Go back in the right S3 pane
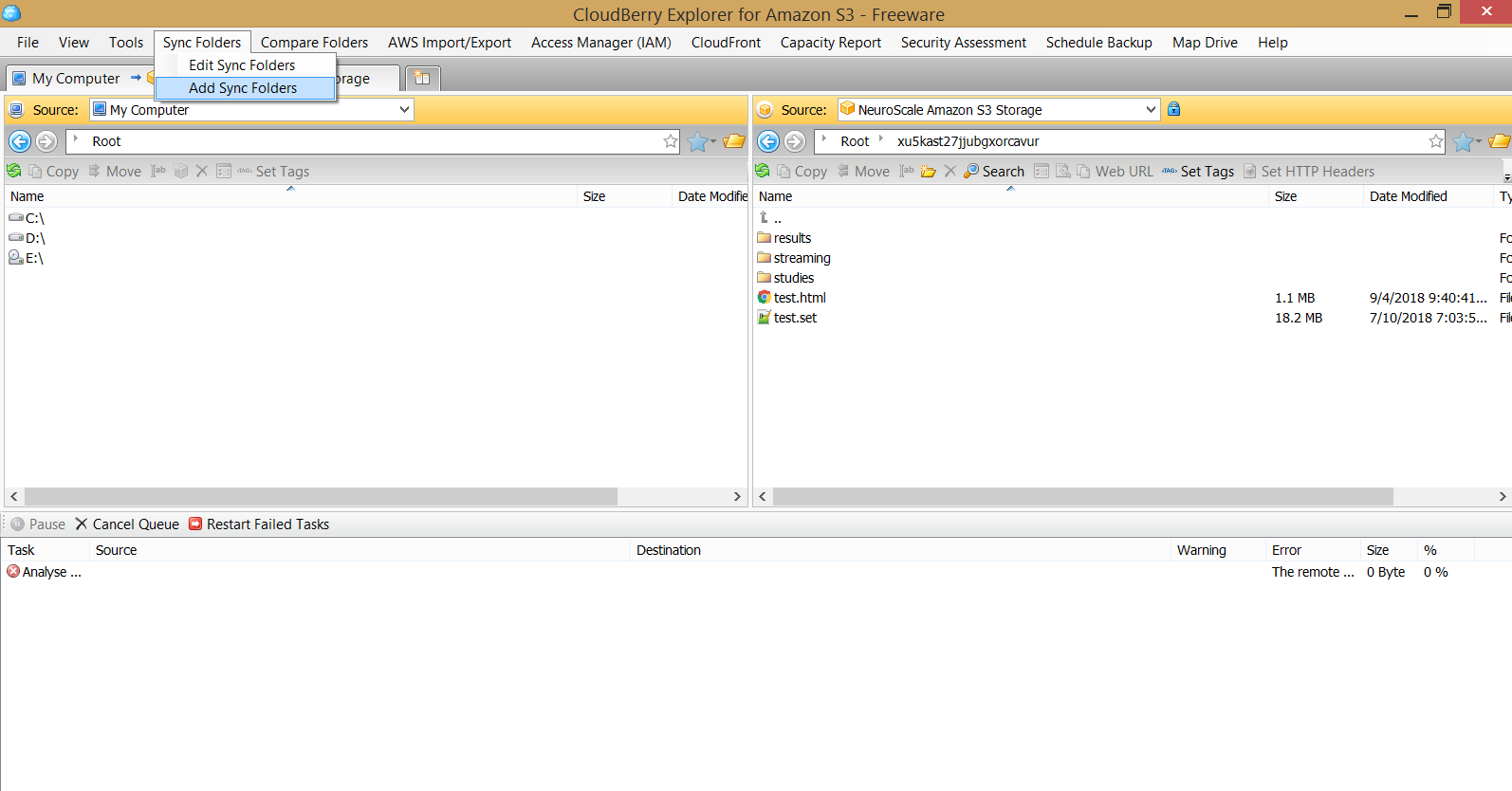 (768, 141)
